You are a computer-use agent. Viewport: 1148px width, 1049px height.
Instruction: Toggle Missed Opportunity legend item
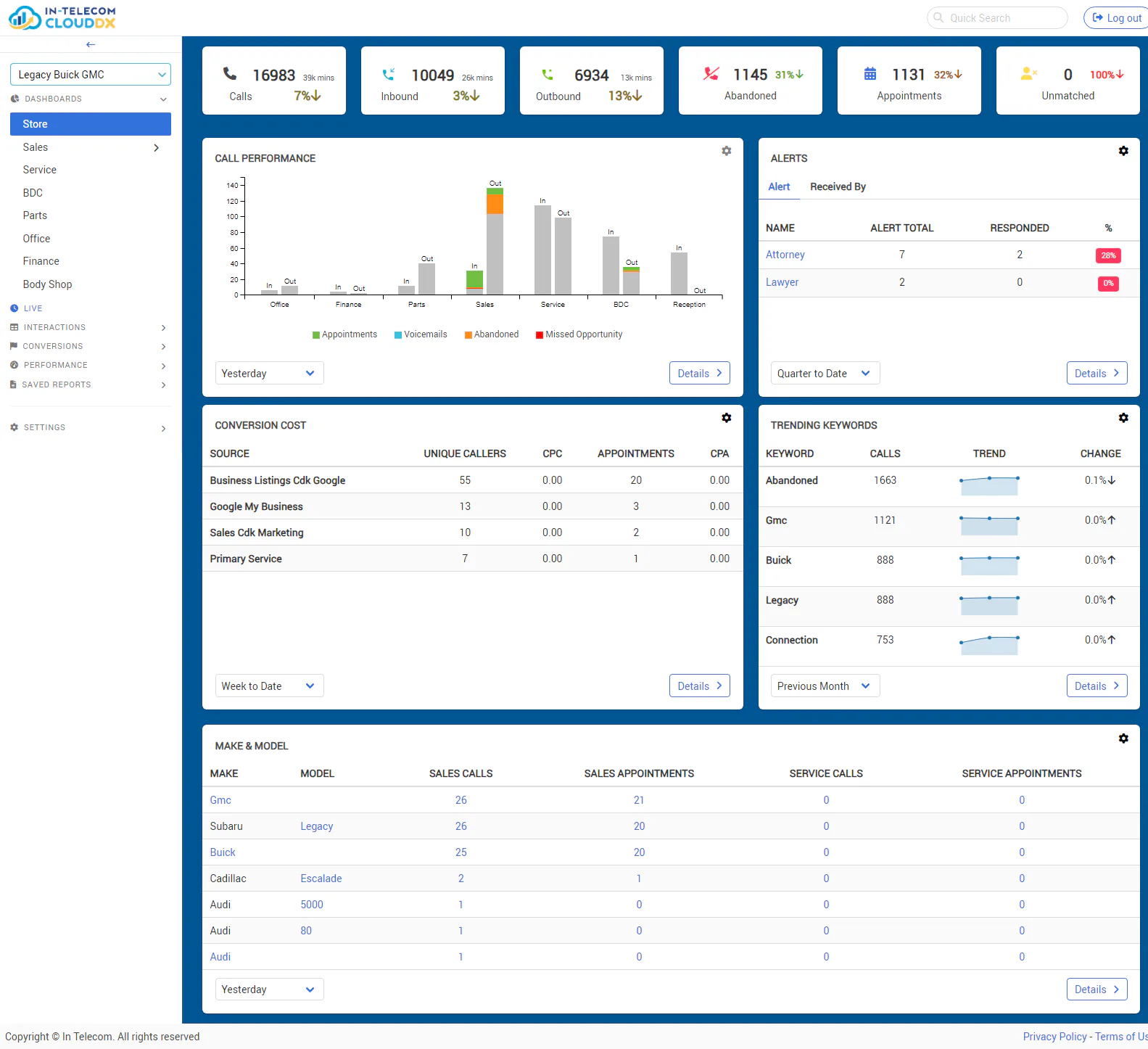pos(579,334)
